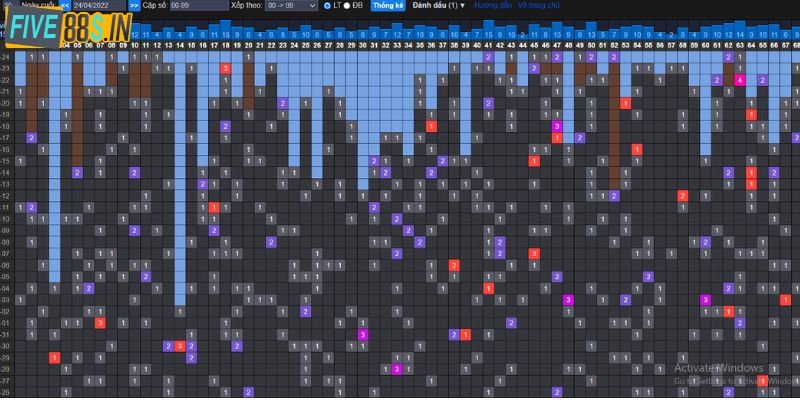
Task: Click the red cell marked 3 in row 23
Action: [225, 68]
